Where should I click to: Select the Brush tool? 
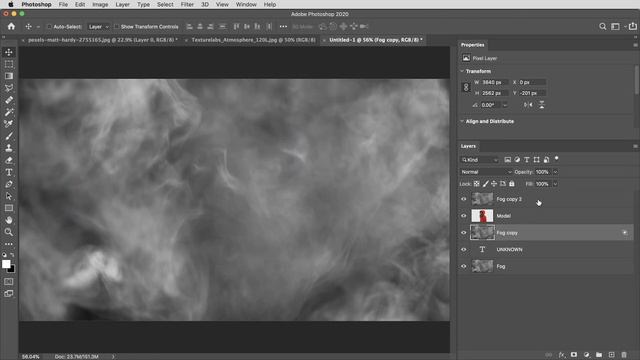(9, 136)
